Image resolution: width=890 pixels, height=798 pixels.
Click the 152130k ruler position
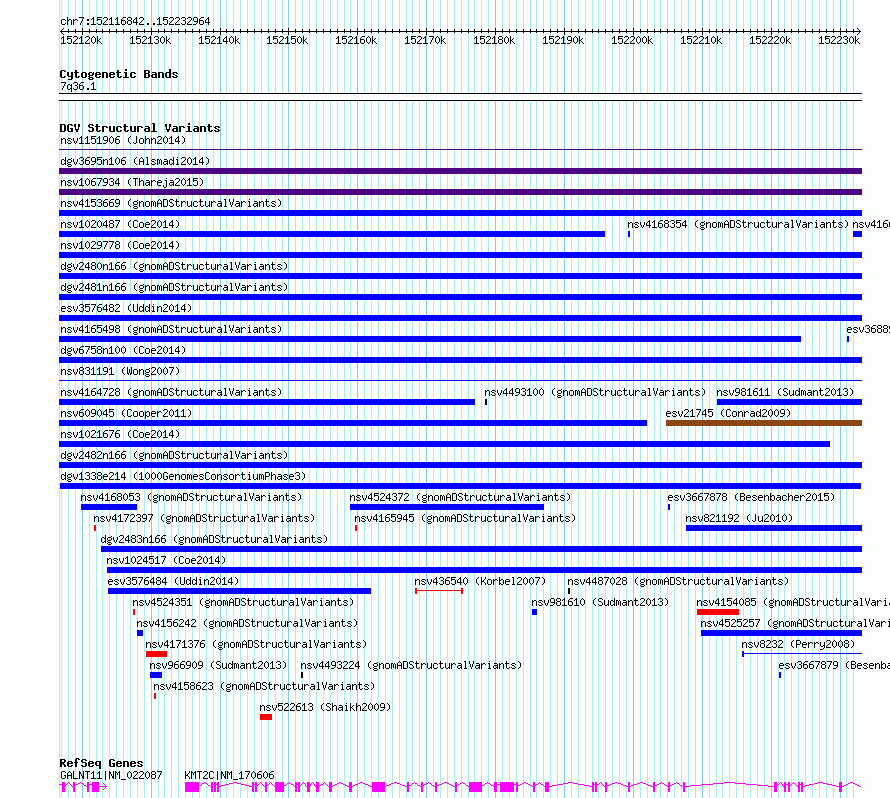point(150,40)
